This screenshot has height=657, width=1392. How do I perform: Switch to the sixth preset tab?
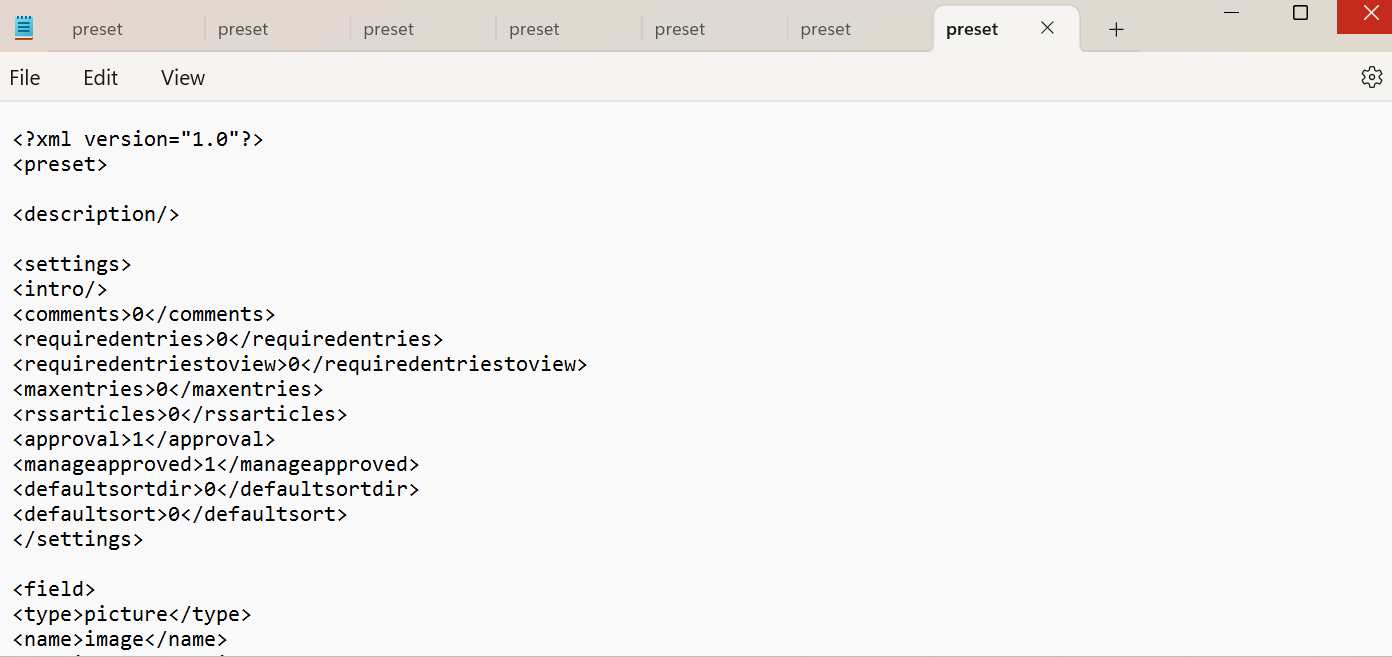tap(860, 29)
